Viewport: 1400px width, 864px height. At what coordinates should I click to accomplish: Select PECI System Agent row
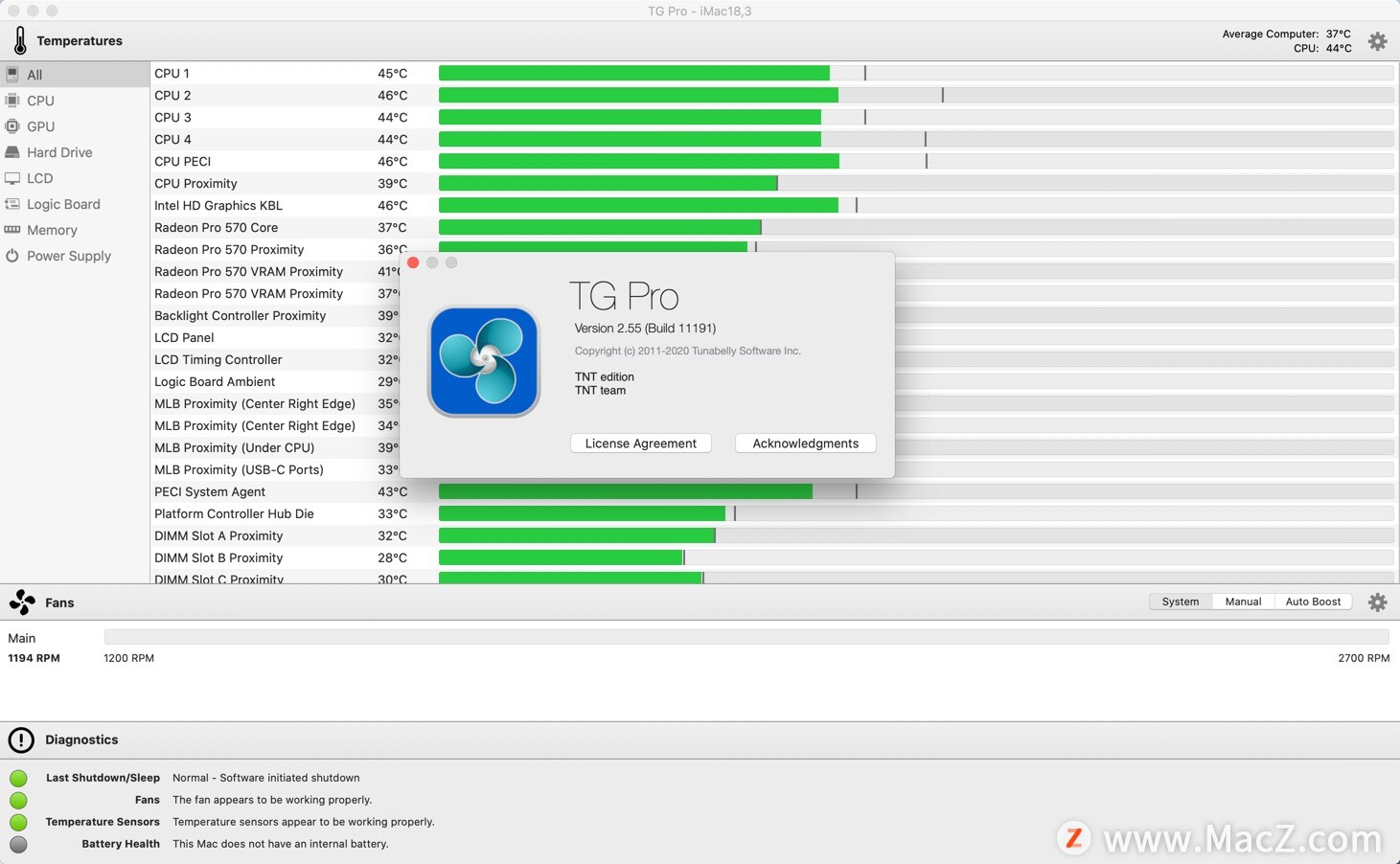(773, 491)
